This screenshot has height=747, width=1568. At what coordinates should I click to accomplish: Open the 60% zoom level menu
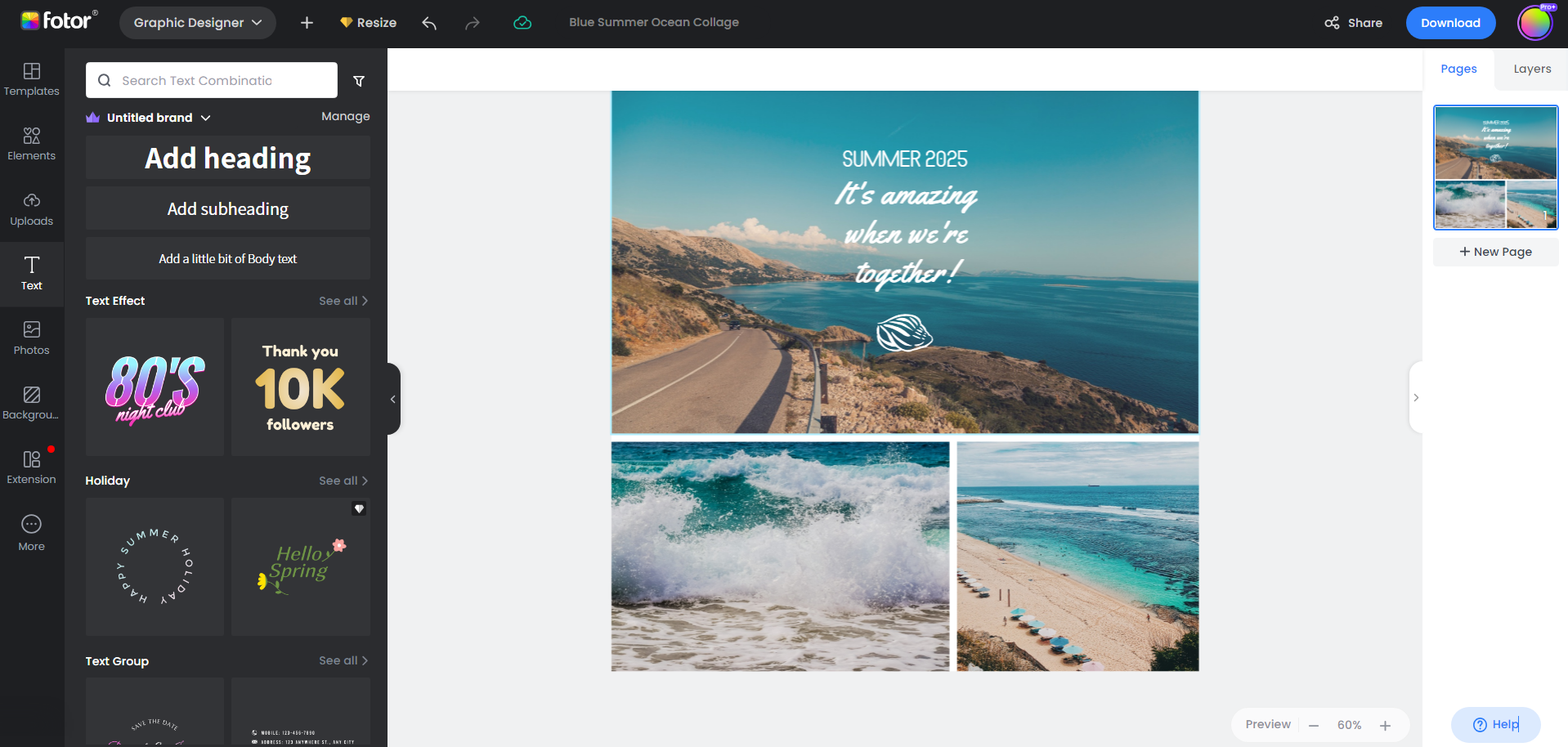(x=1349, y=726)
